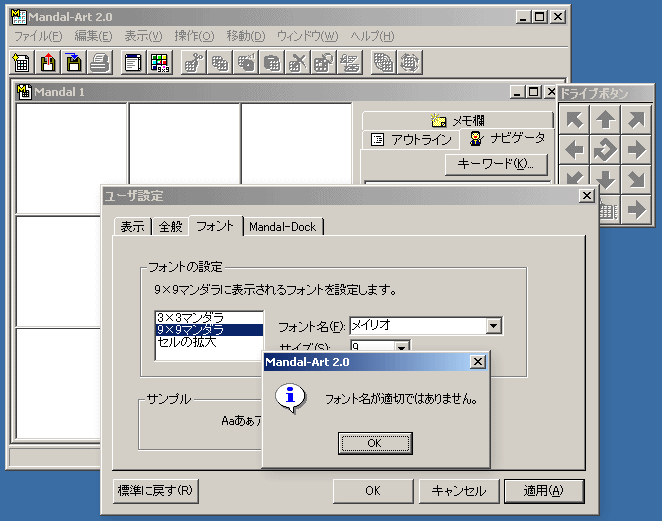Click the メイリオ font name field

[418, 326]
